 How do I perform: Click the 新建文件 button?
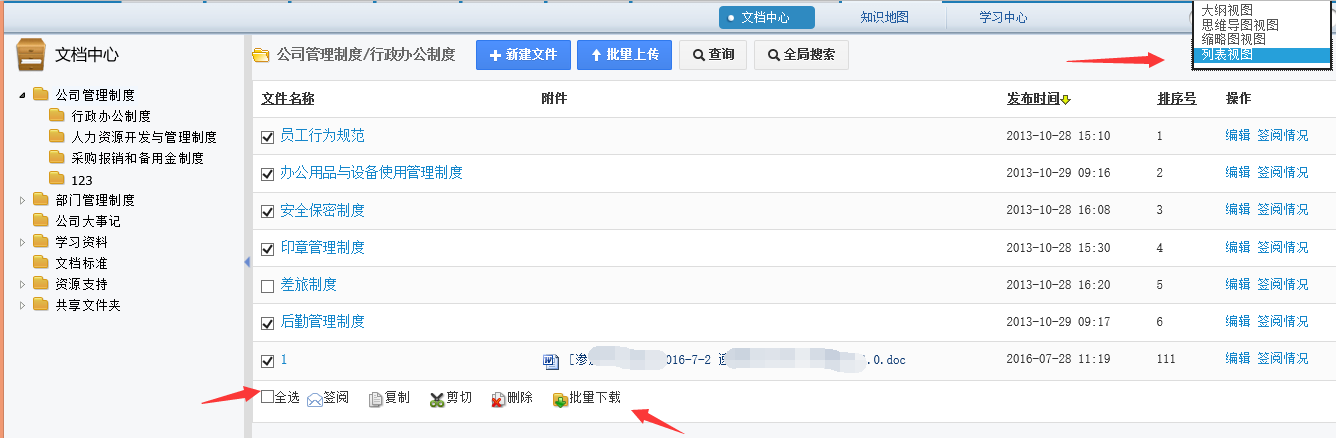[x=523, y=55]
